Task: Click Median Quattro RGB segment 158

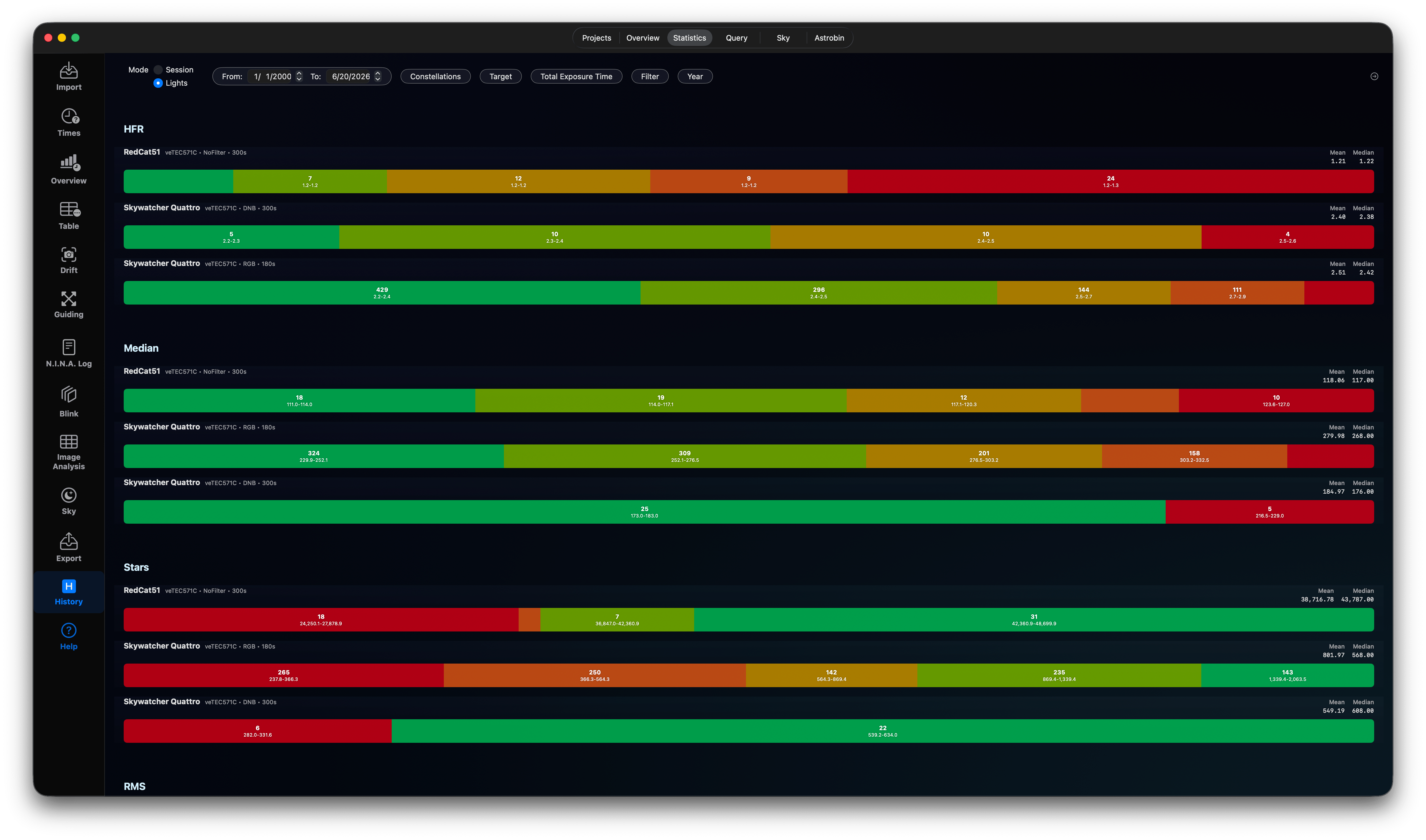Action: pos(1194,456)
